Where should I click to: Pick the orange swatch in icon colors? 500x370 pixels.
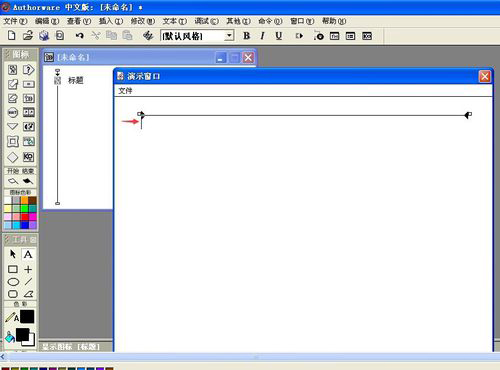coord(24,200)
